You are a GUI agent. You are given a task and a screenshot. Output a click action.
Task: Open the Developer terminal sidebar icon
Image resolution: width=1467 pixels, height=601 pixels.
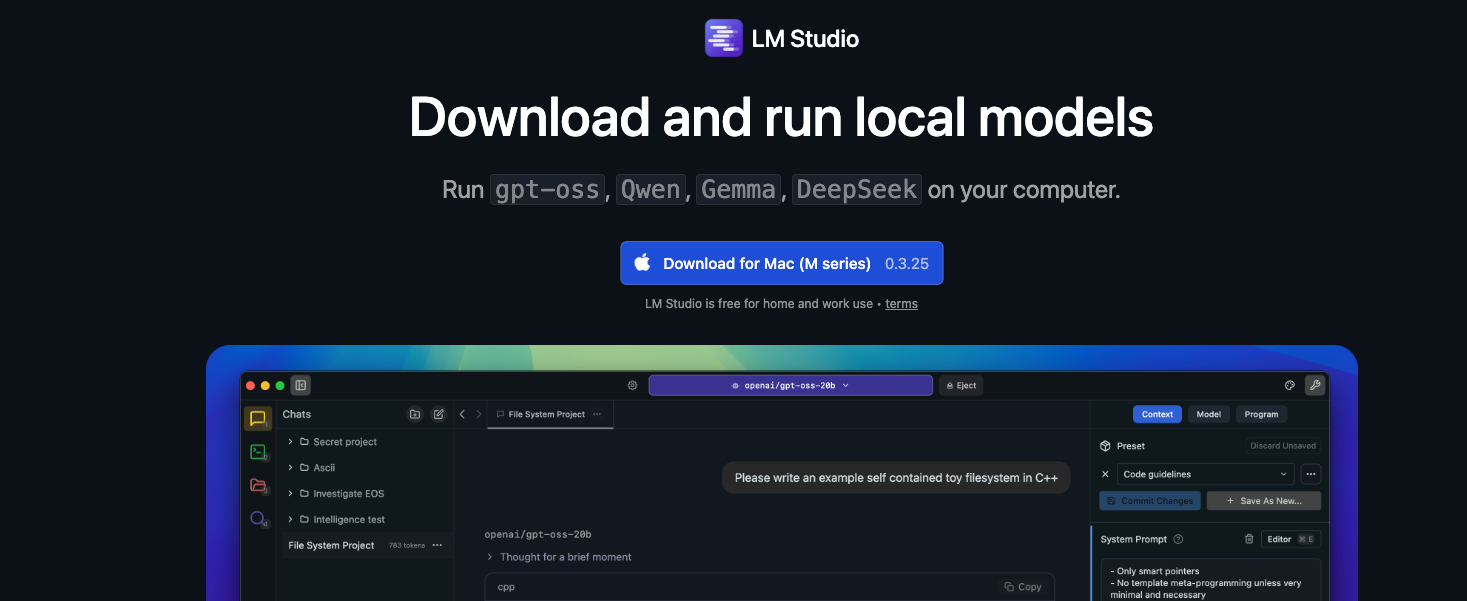[x=257, y=452]
